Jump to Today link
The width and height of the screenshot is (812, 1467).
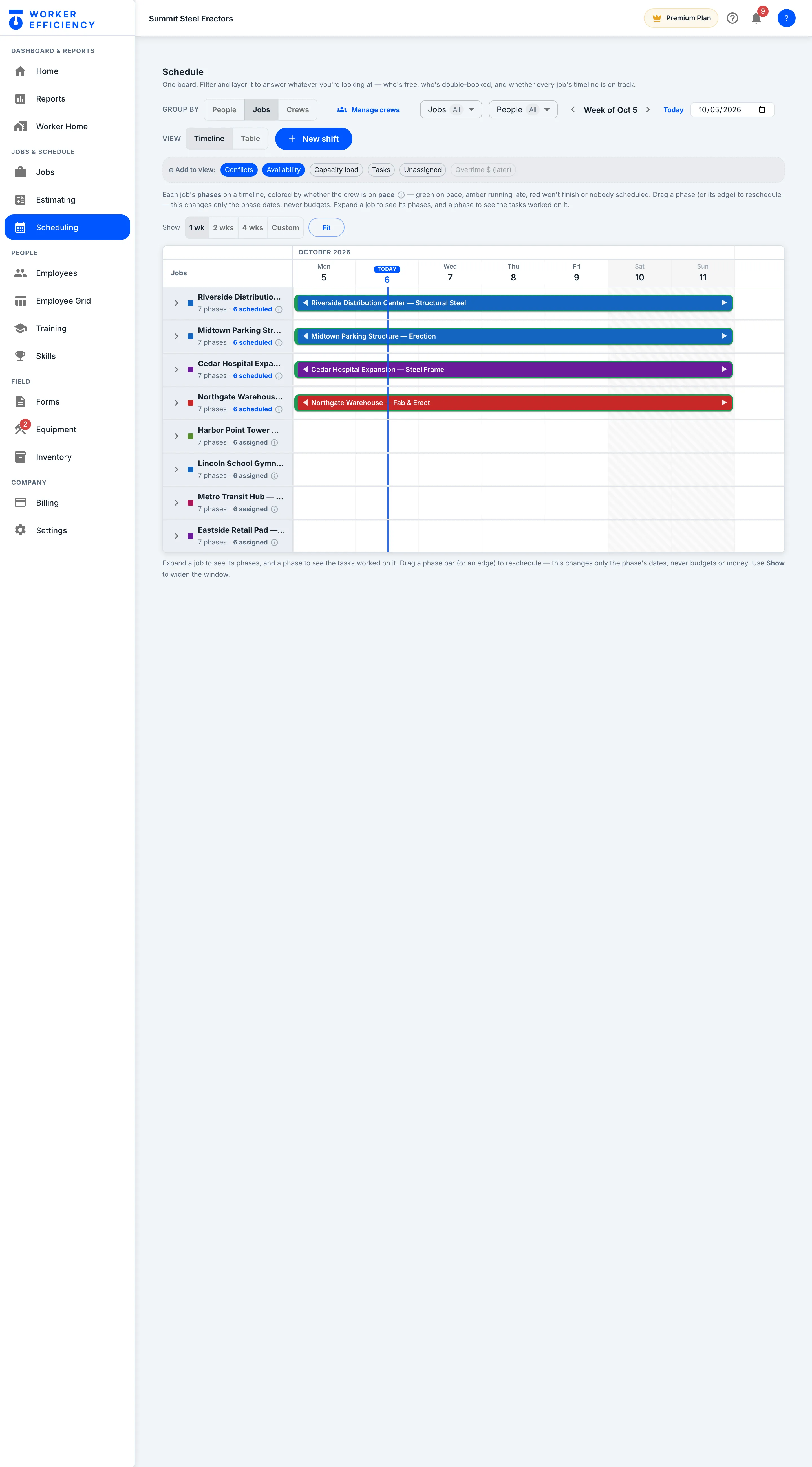click(x=673, y=110)
